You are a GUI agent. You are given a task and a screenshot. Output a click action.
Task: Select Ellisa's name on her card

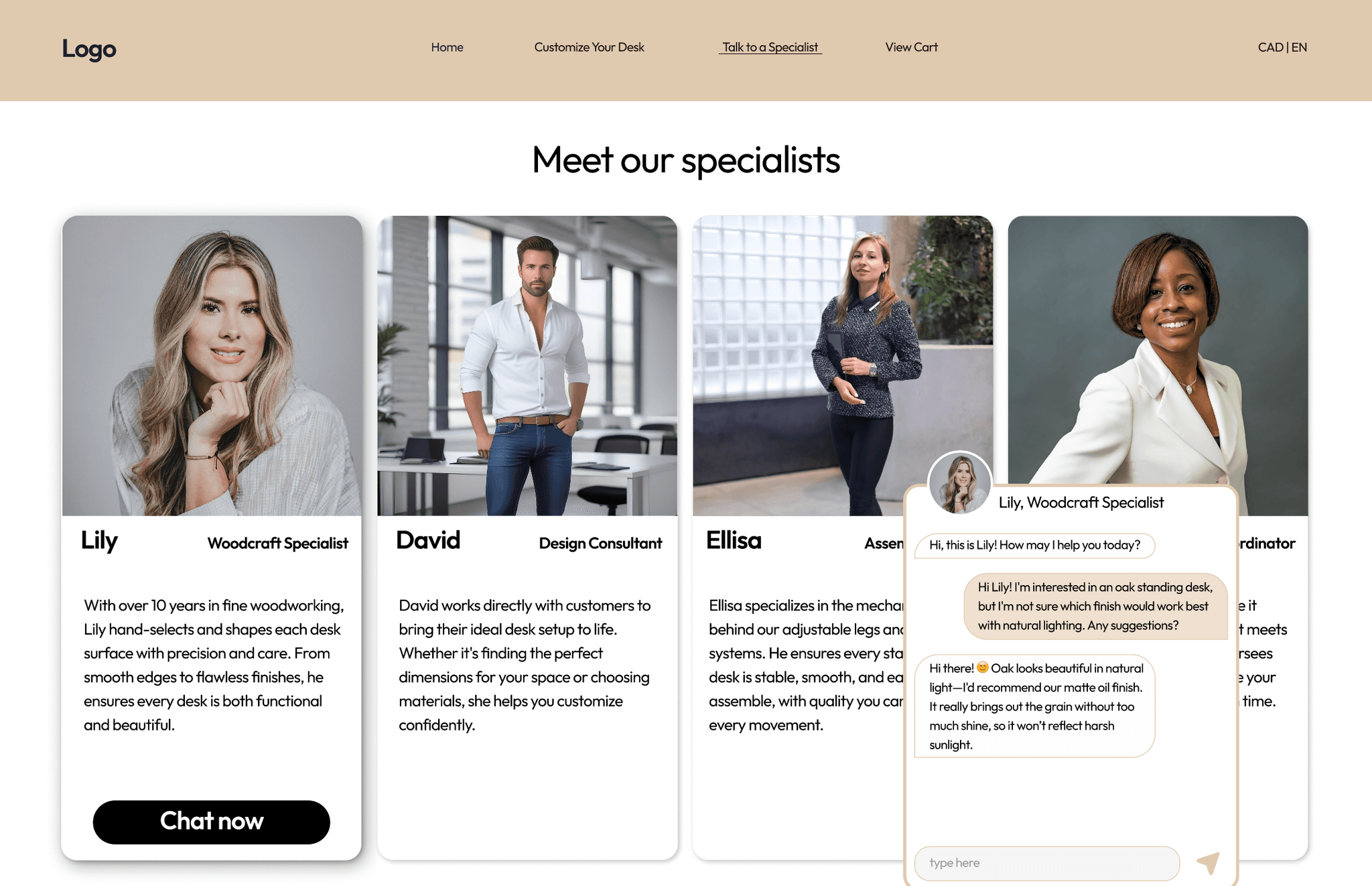pyautogui.click(x=734, y=540)
